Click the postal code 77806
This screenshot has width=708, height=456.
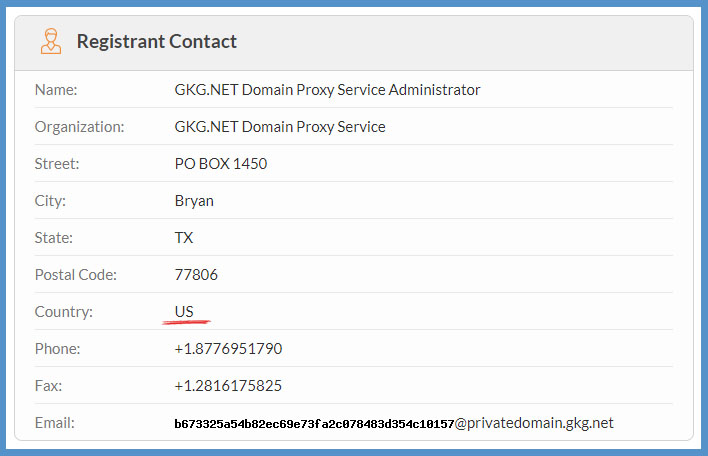click(196, 275)
